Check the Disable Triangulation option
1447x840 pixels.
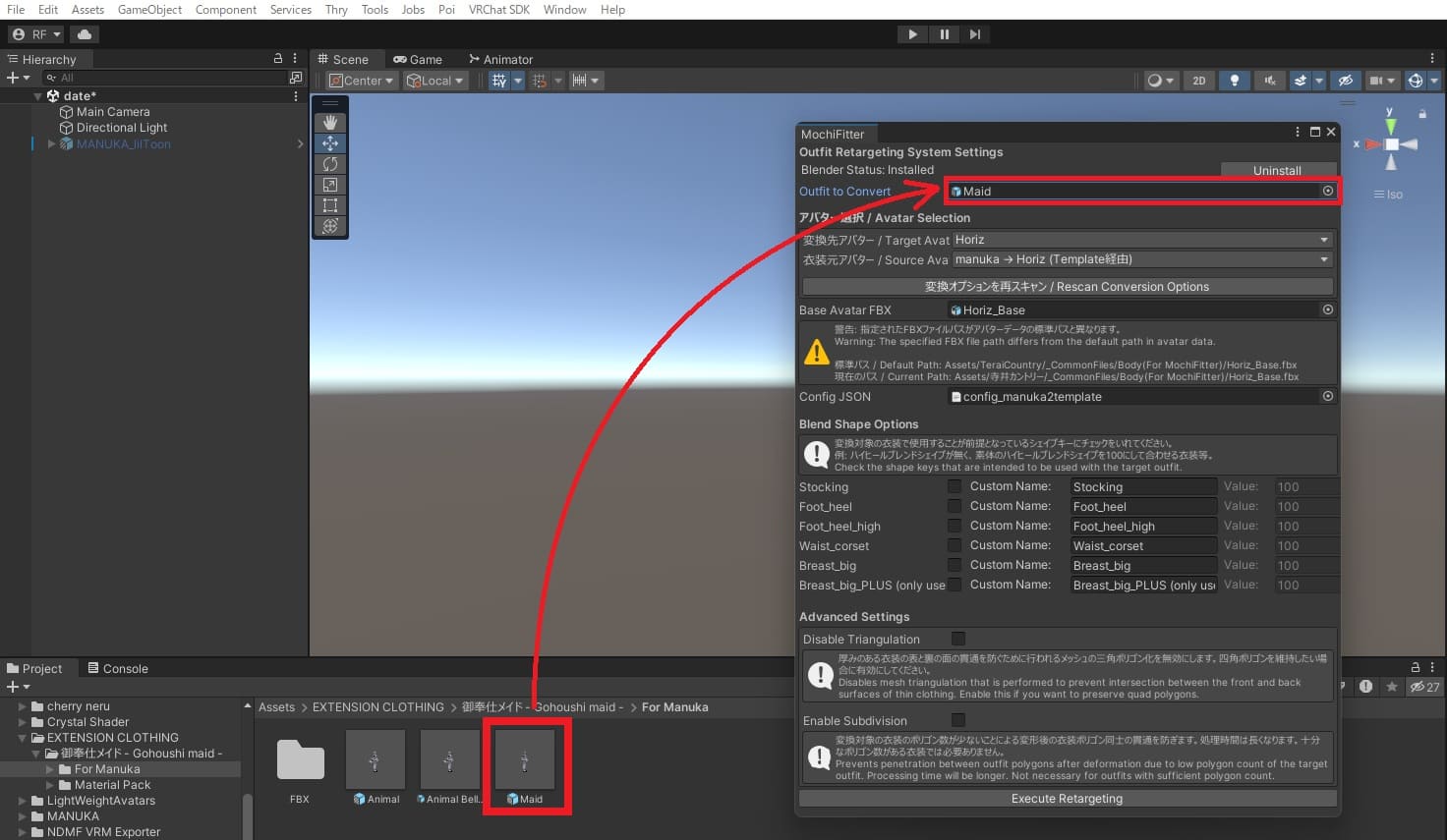[958, 639]
